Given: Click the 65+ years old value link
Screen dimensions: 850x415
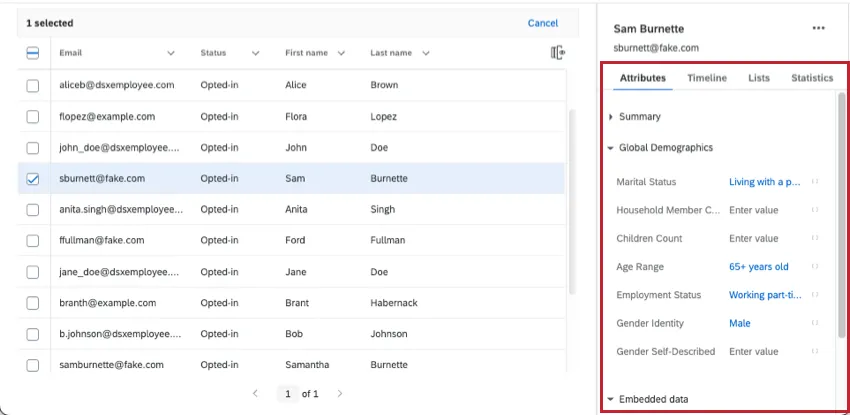Looking at the screenshot, I should click(758, 267).
